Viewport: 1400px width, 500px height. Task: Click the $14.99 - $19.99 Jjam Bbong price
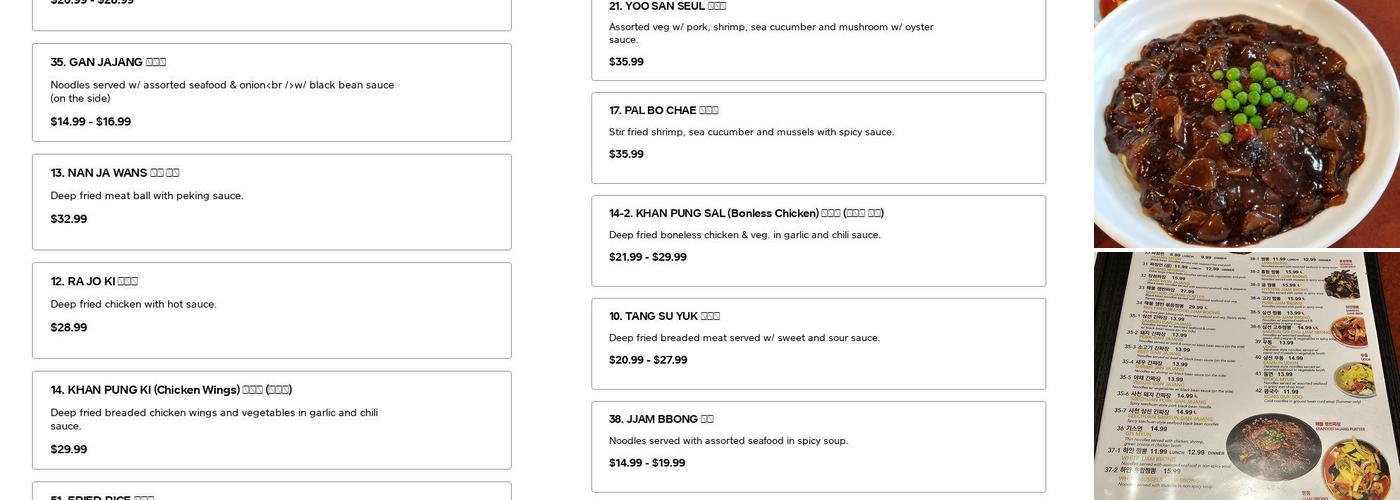click(647, 463)
